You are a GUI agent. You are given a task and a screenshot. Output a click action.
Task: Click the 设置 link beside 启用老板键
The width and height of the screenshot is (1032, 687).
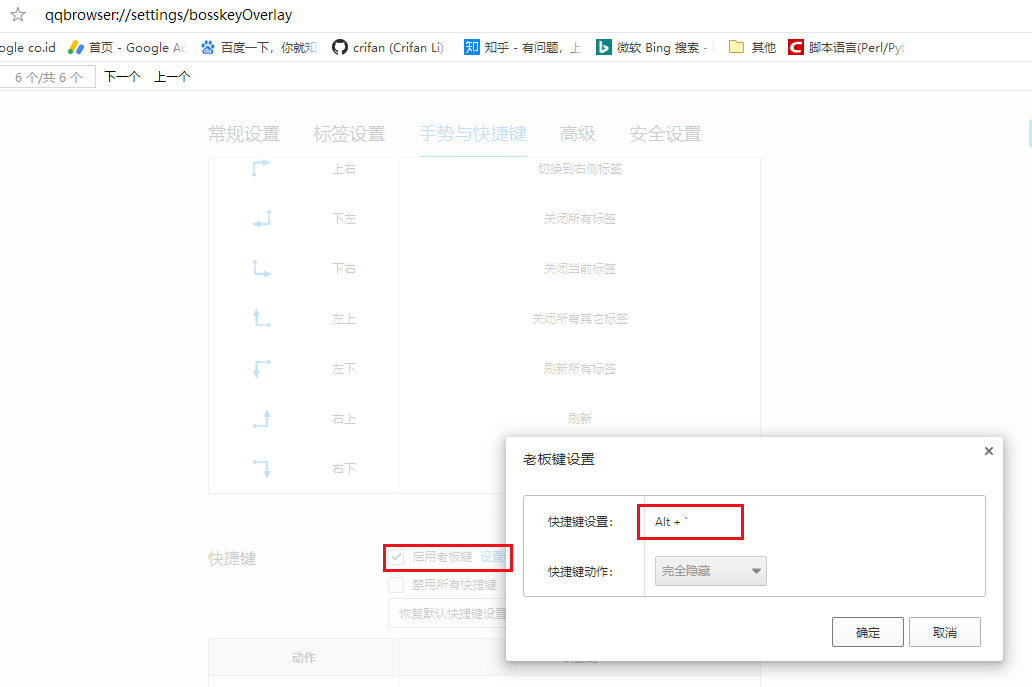[492, 557]
